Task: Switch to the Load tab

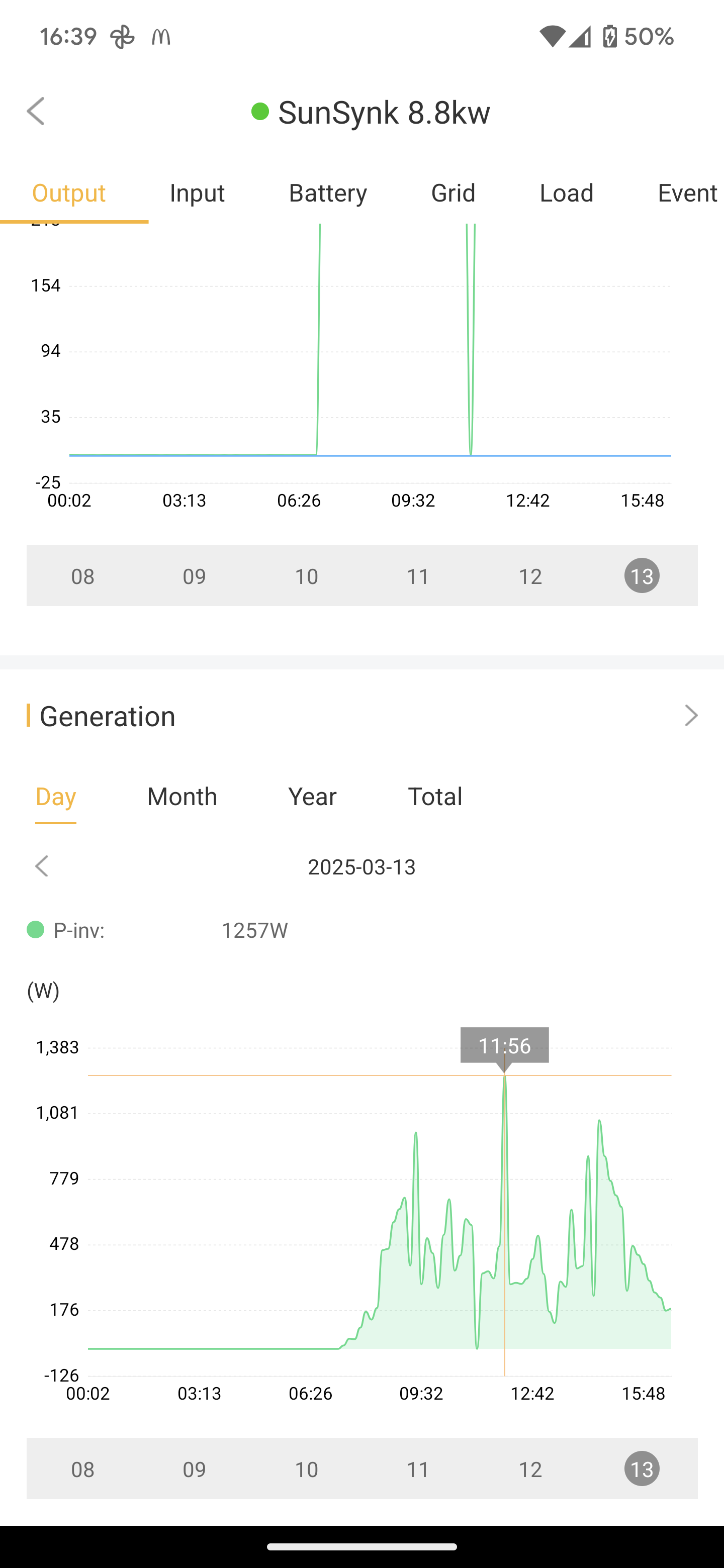Action: (x=566, y=193)
